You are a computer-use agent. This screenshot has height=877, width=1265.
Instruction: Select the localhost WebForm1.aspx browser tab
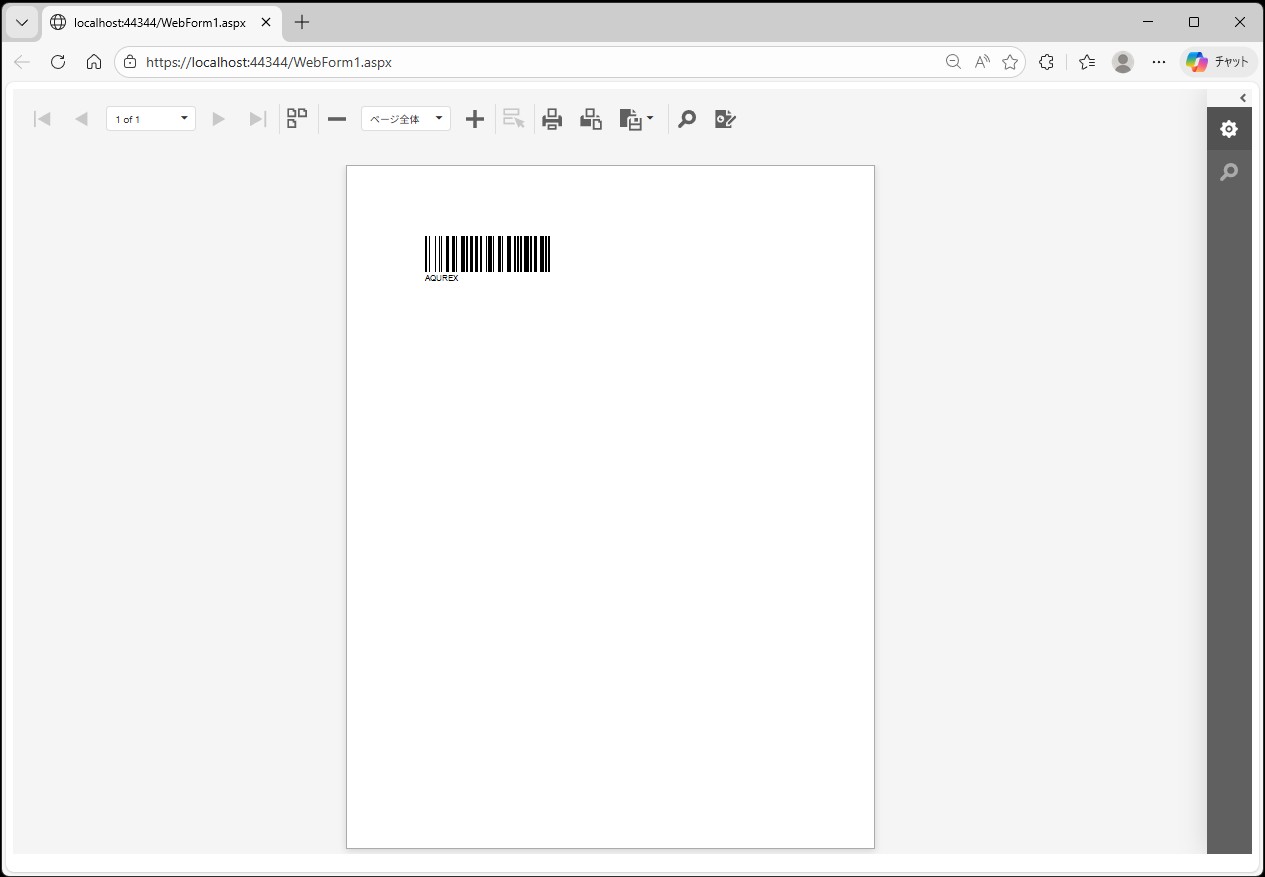coord(160,22)
